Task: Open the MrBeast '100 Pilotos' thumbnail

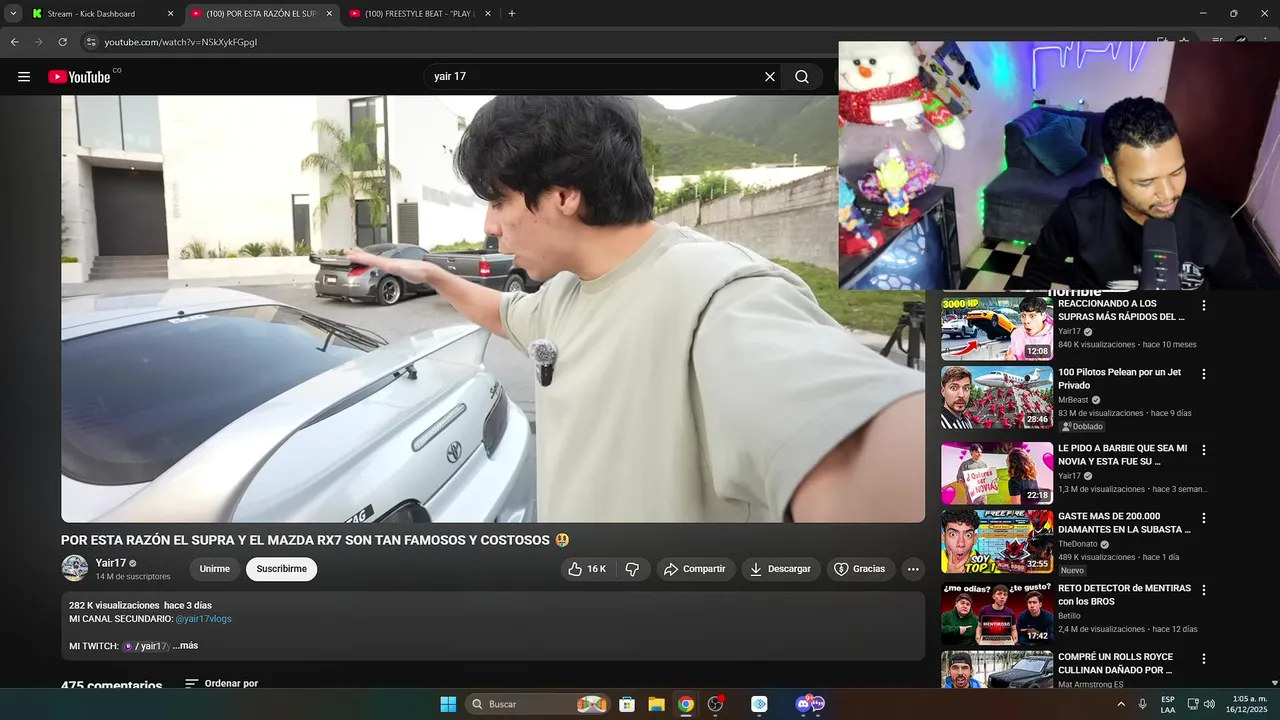Action: [x=997, y=397]
